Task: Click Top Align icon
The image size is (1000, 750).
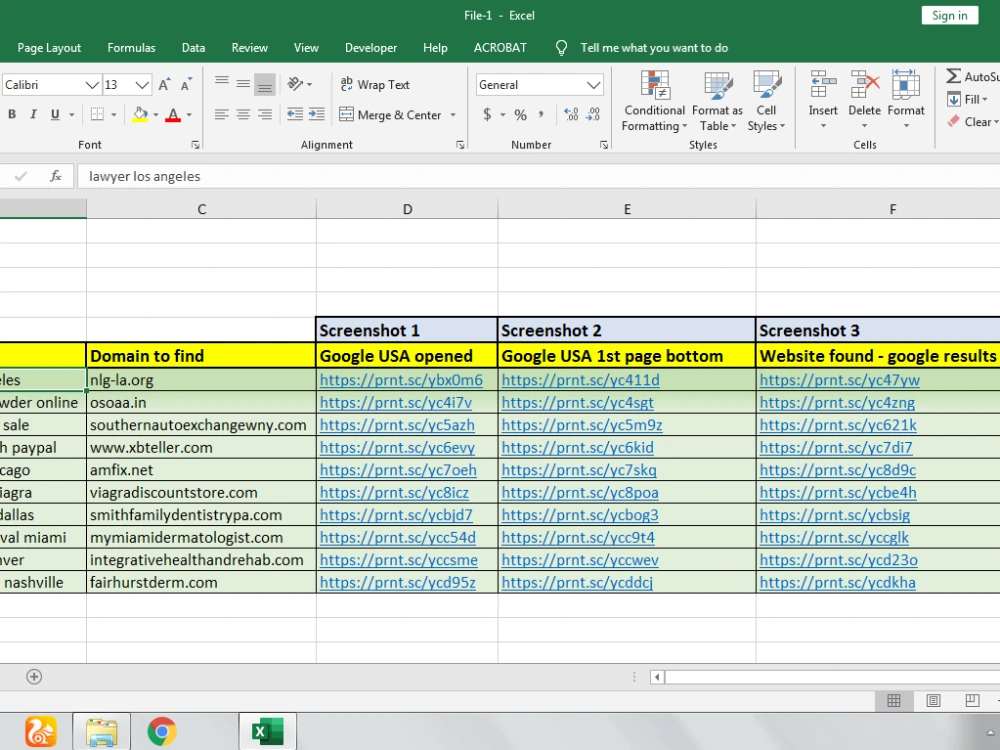Action: (221, 84)
